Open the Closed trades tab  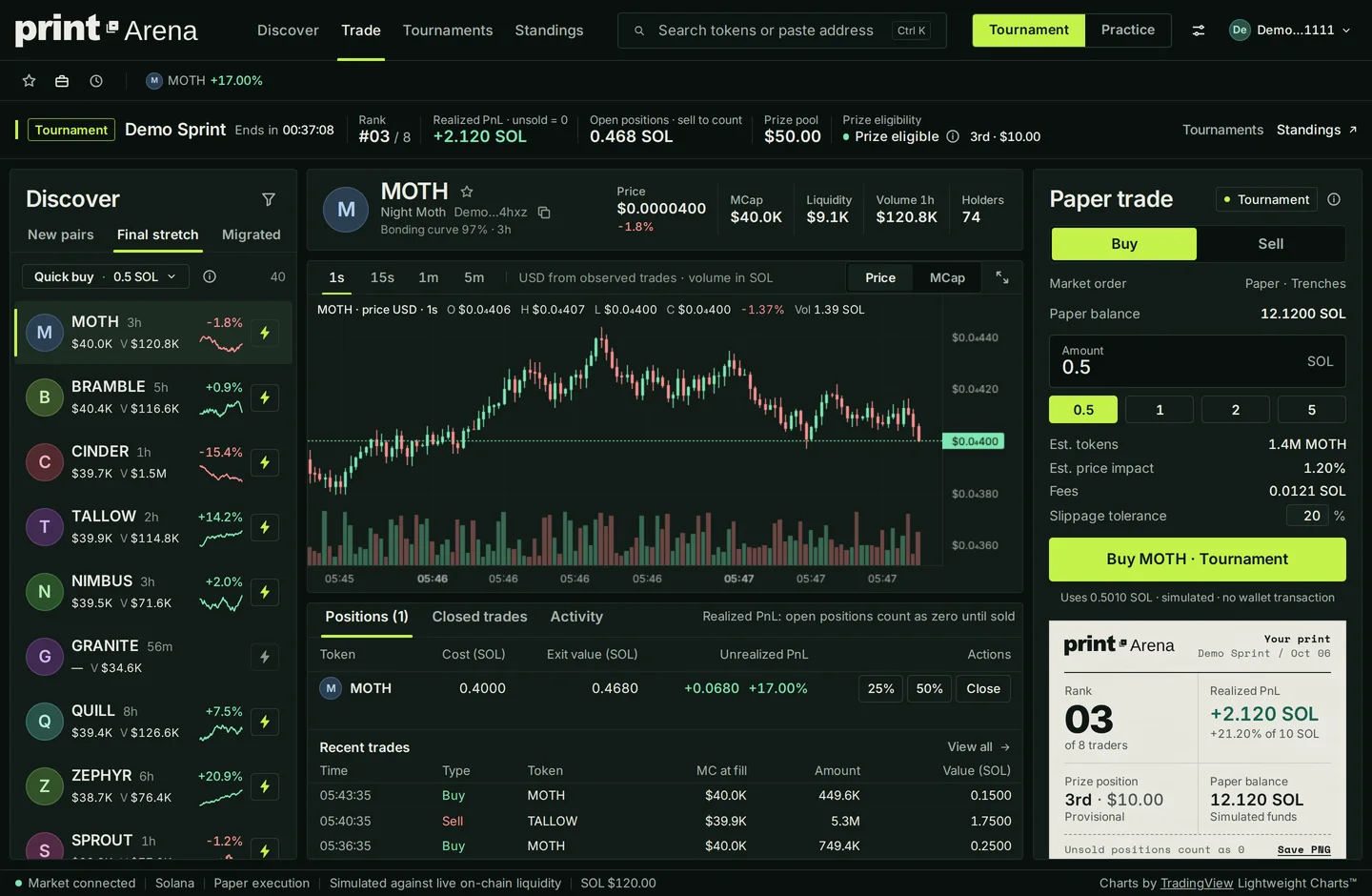click(479, 617)
